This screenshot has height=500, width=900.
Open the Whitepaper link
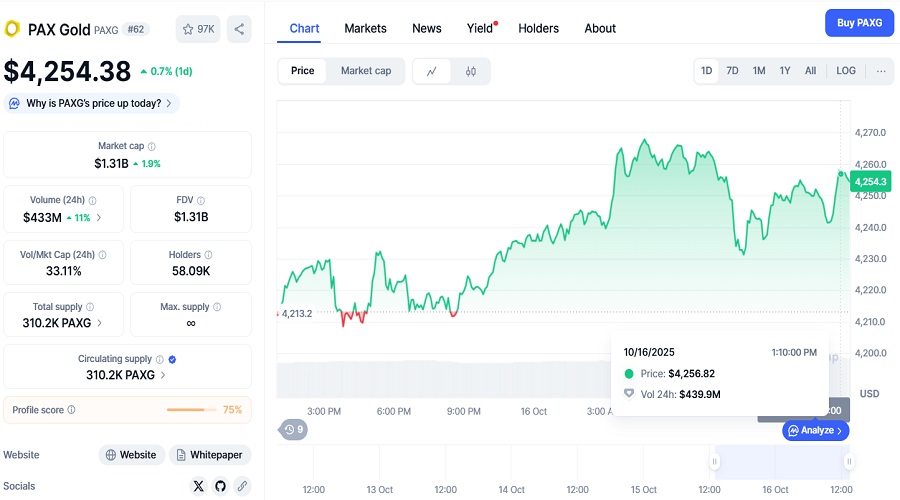210,455
